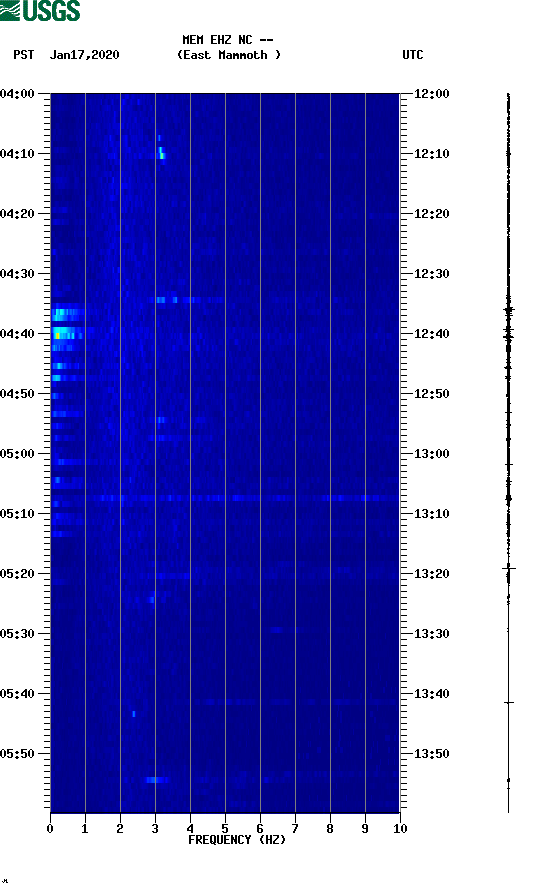Click the '1' frequency axis label
Screen dimensions: 552x892
point(85,829)
